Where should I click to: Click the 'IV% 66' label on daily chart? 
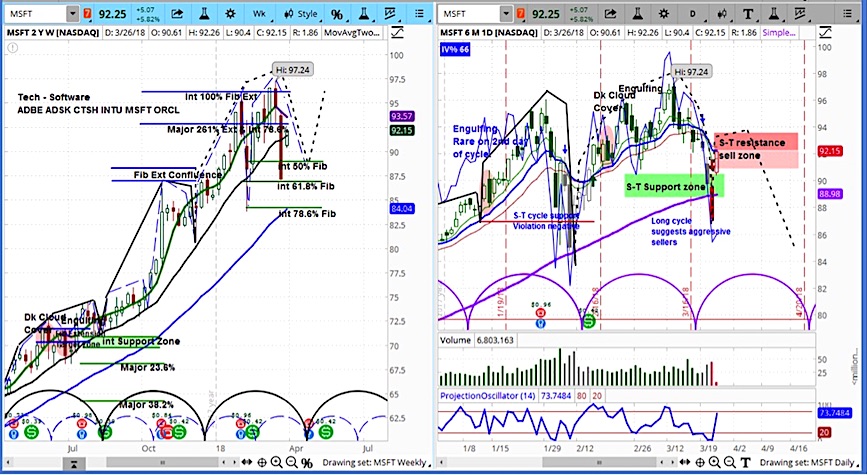click(455, 50)
